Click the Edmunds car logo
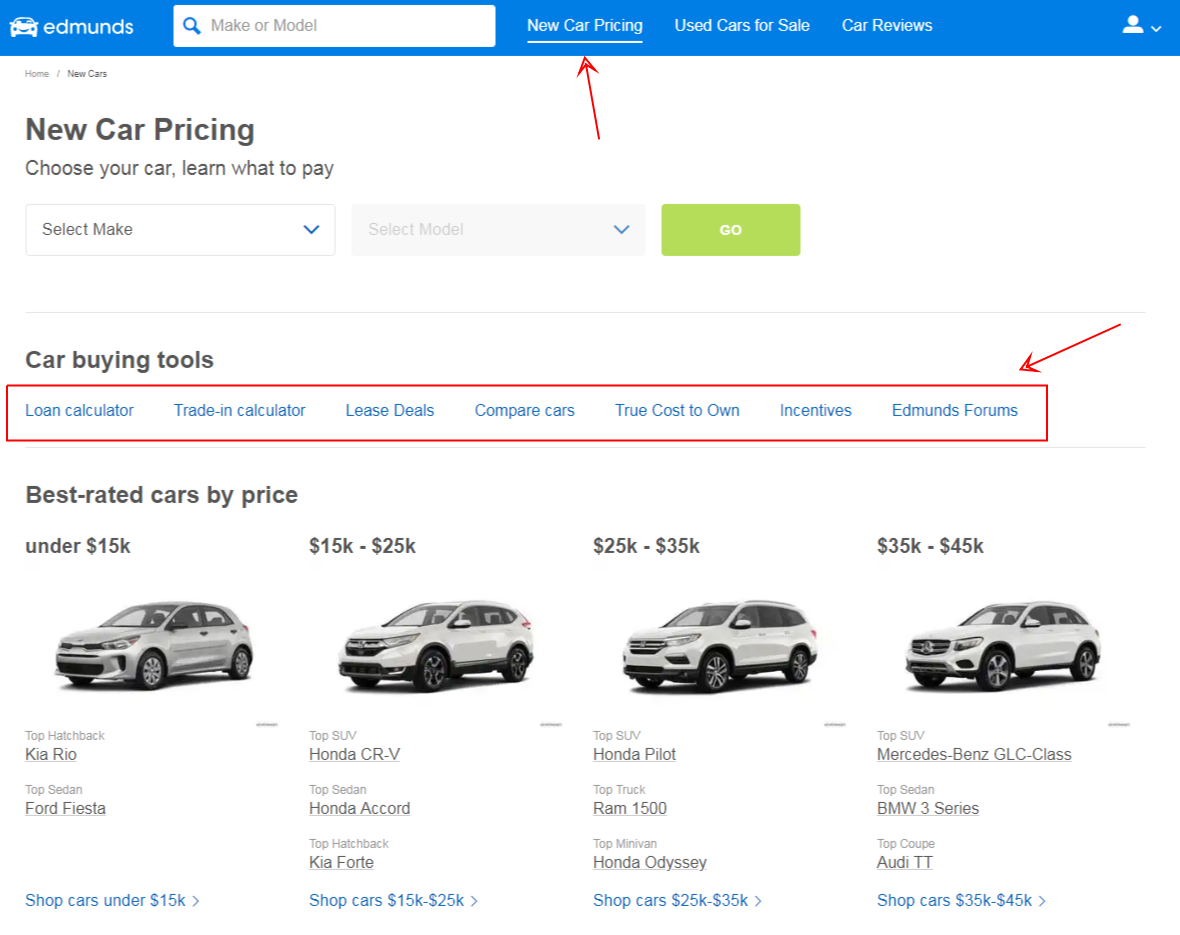The image size is (1180, 935). pos(23,26)
